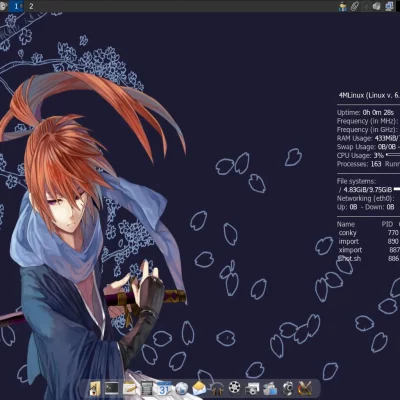Click the network monitors icon in tray
Screen dimensions: 400x400
(x=389, y=6)
